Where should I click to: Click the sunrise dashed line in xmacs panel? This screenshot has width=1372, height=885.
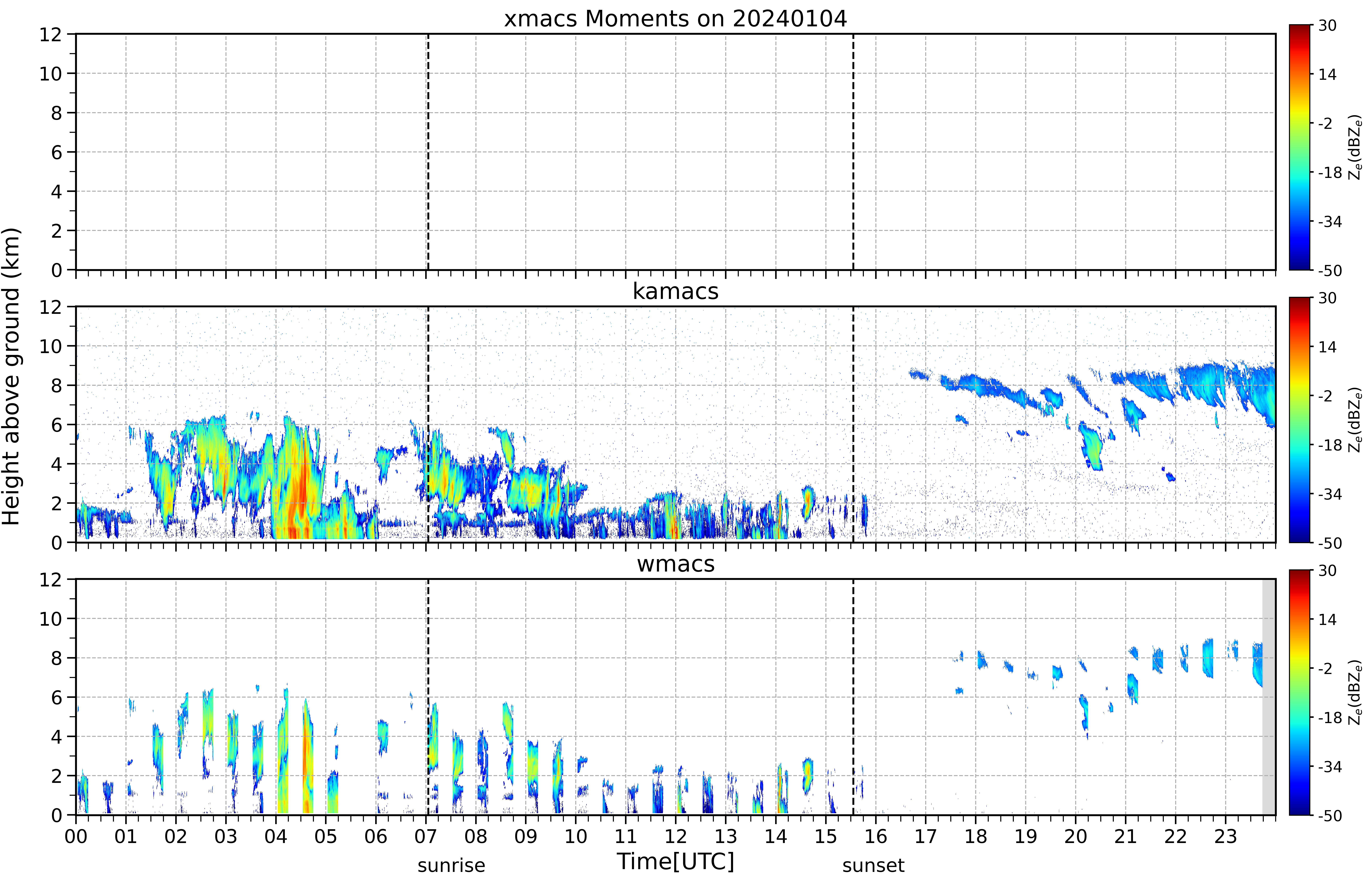point(428,152)
